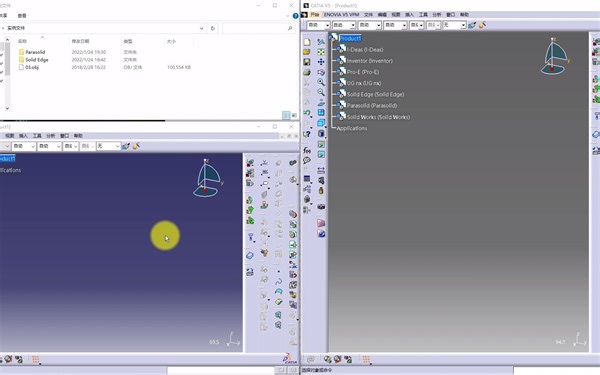Expand the Explorer ribbon chevron
The image size is (600, 375).
(x=288, y=16)
